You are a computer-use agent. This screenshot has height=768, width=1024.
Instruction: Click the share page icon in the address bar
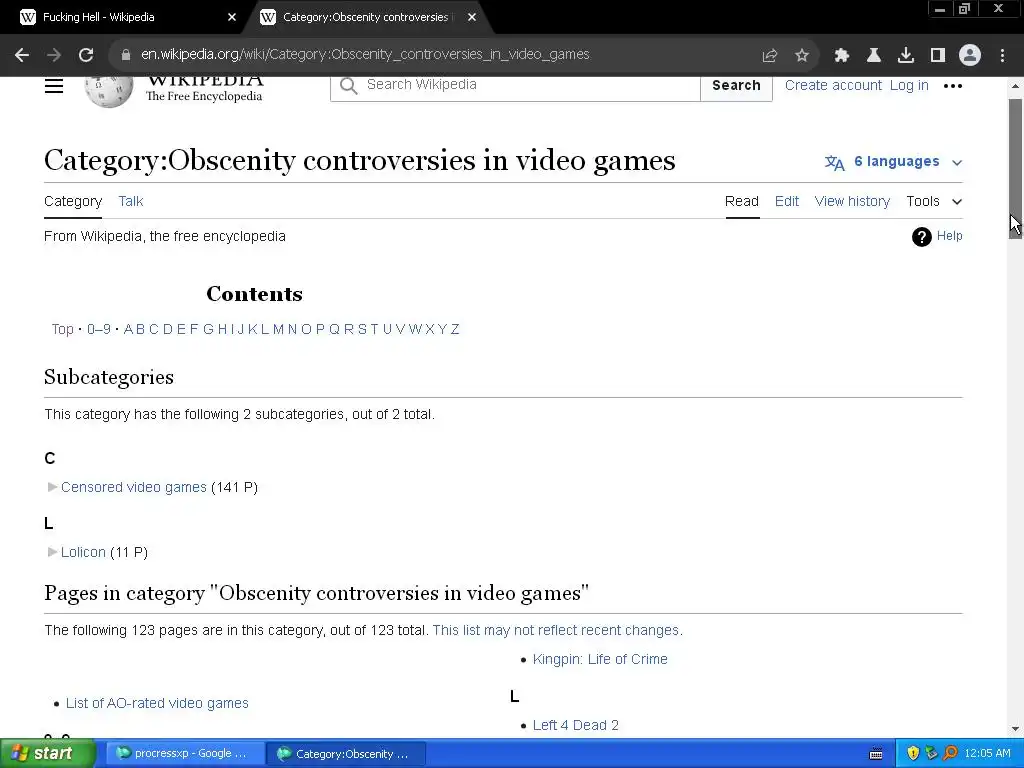(769, 55)
